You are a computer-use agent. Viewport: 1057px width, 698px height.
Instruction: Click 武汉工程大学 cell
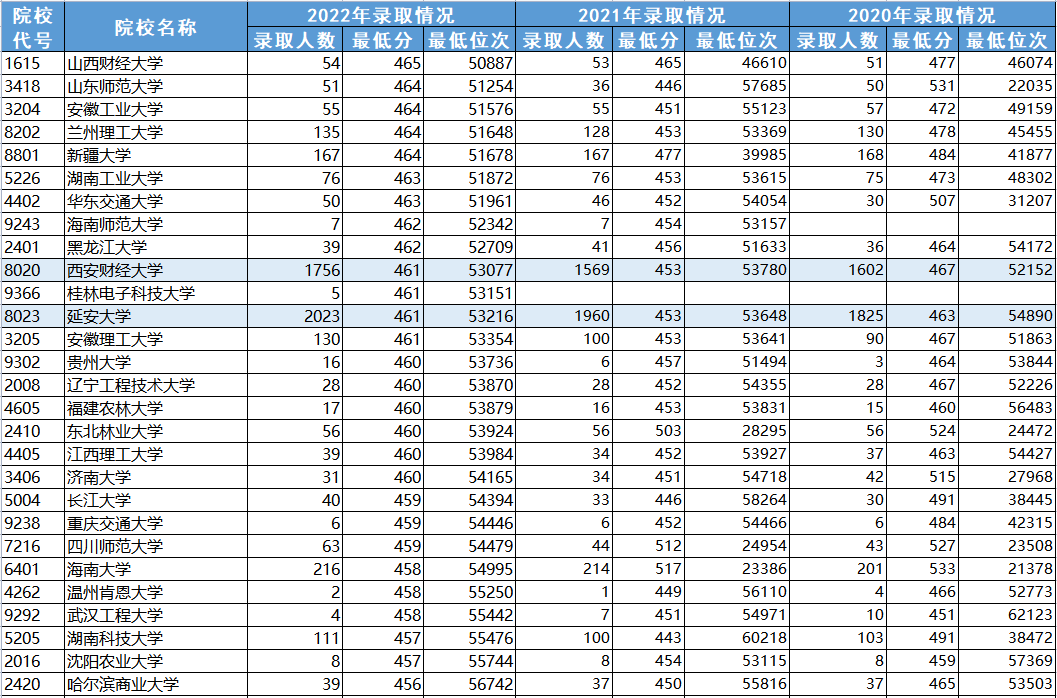coord(156,615)
